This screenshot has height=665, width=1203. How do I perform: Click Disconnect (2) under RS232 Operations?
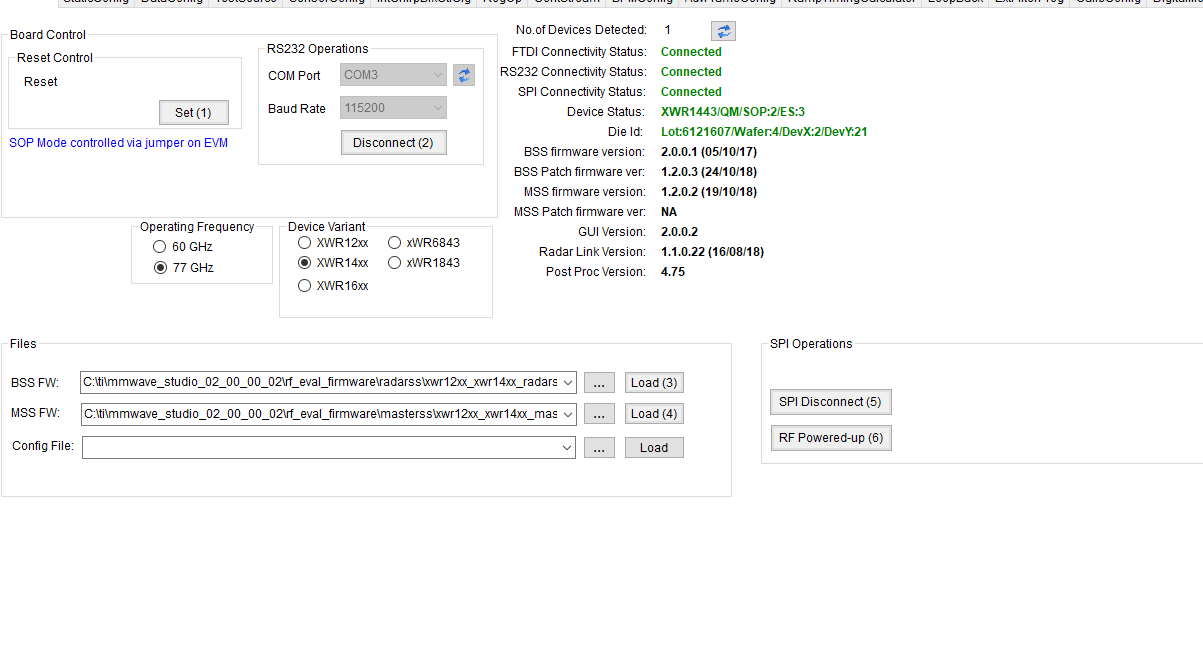(x=393, y=142)
